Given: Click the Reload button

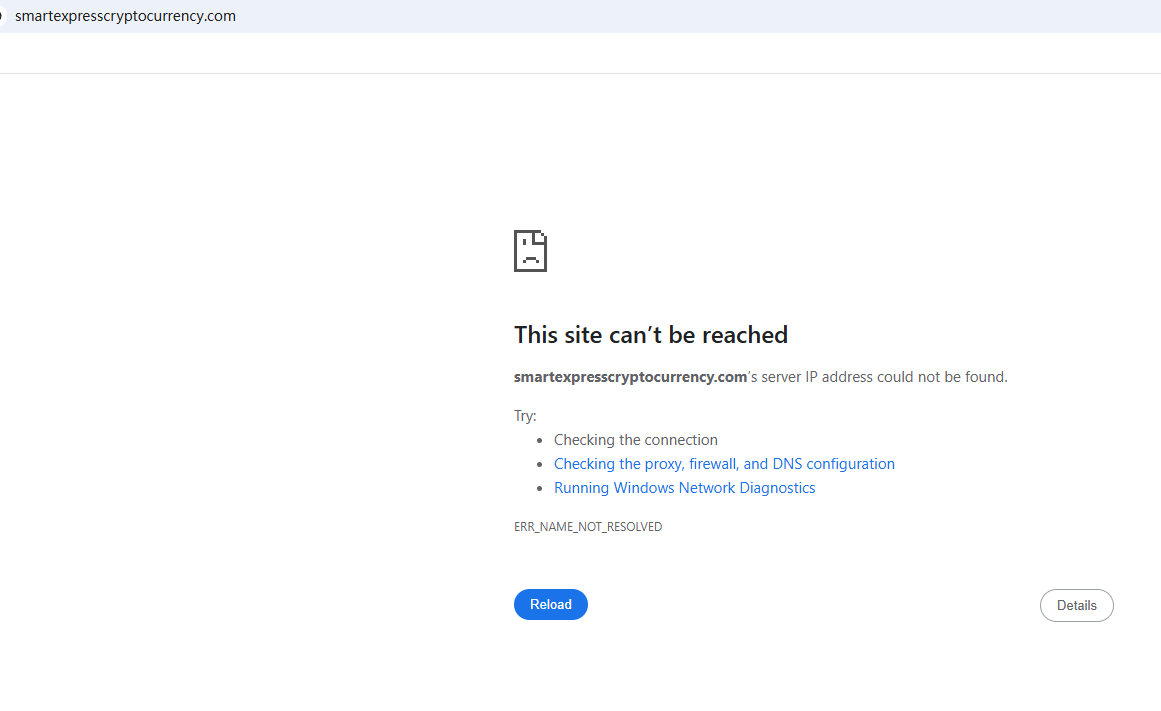Looking at the screenshot, I should click(x=550, y=604).
